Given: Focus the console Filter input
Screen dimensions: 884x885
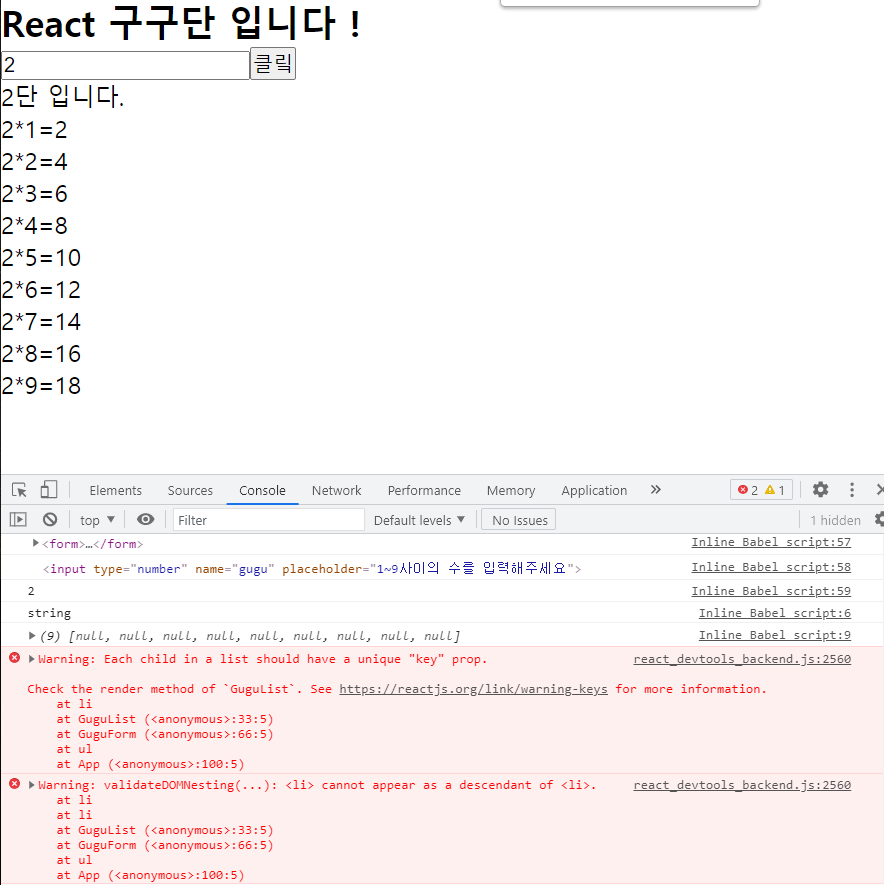Looking at the screenshot, I should (269, 520).
